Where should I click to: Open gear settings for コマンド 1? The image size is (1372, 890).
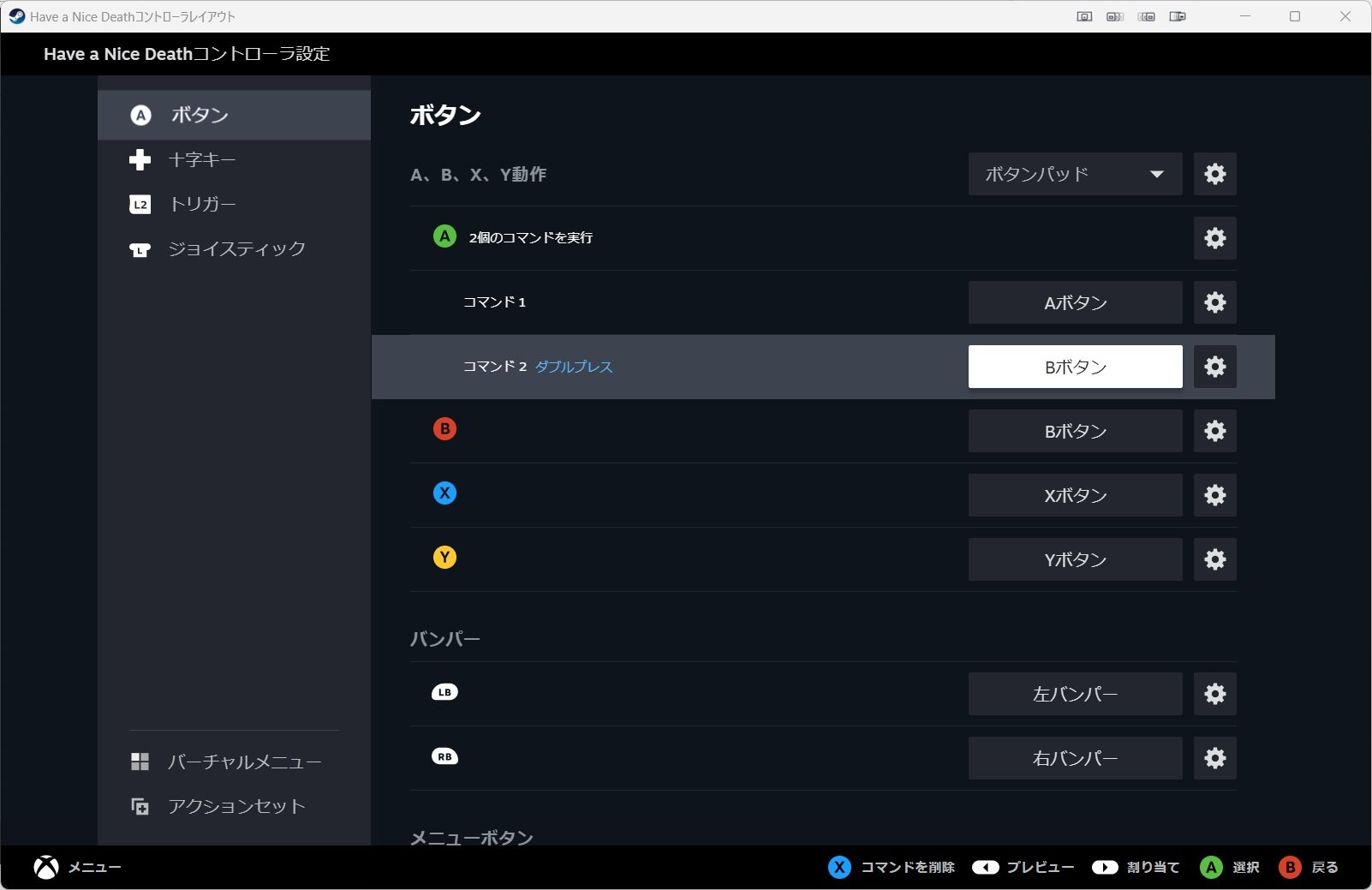(x=1214, y=302)
